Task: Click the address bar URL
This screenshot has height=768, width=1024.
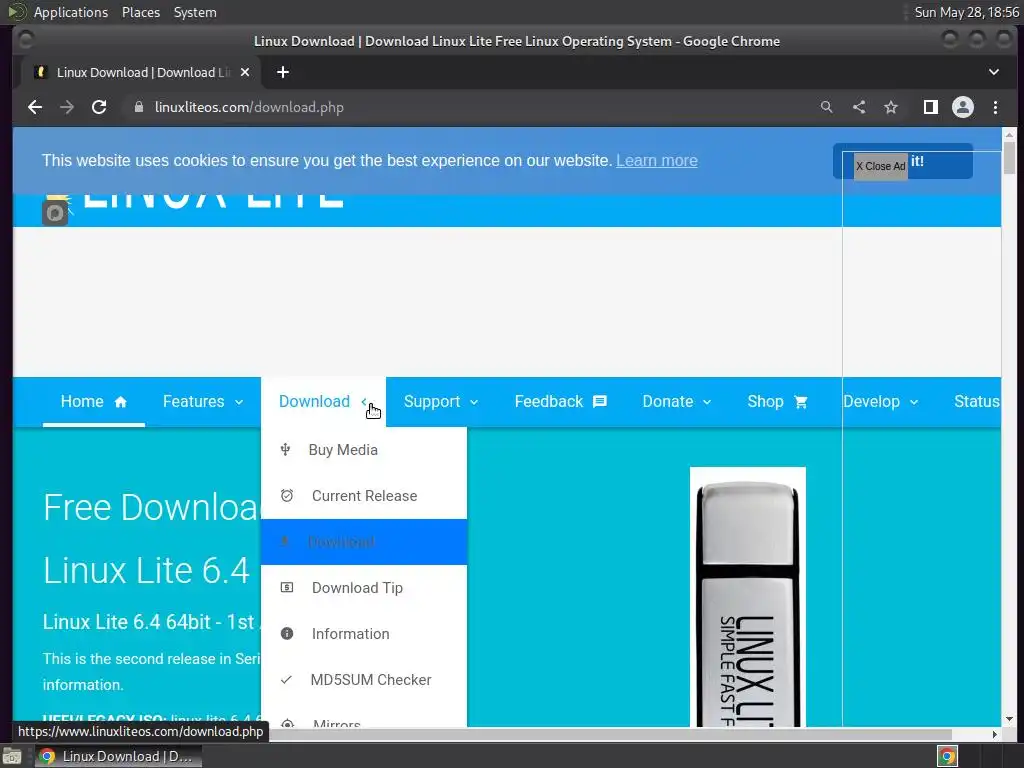Action: point(249,107)
